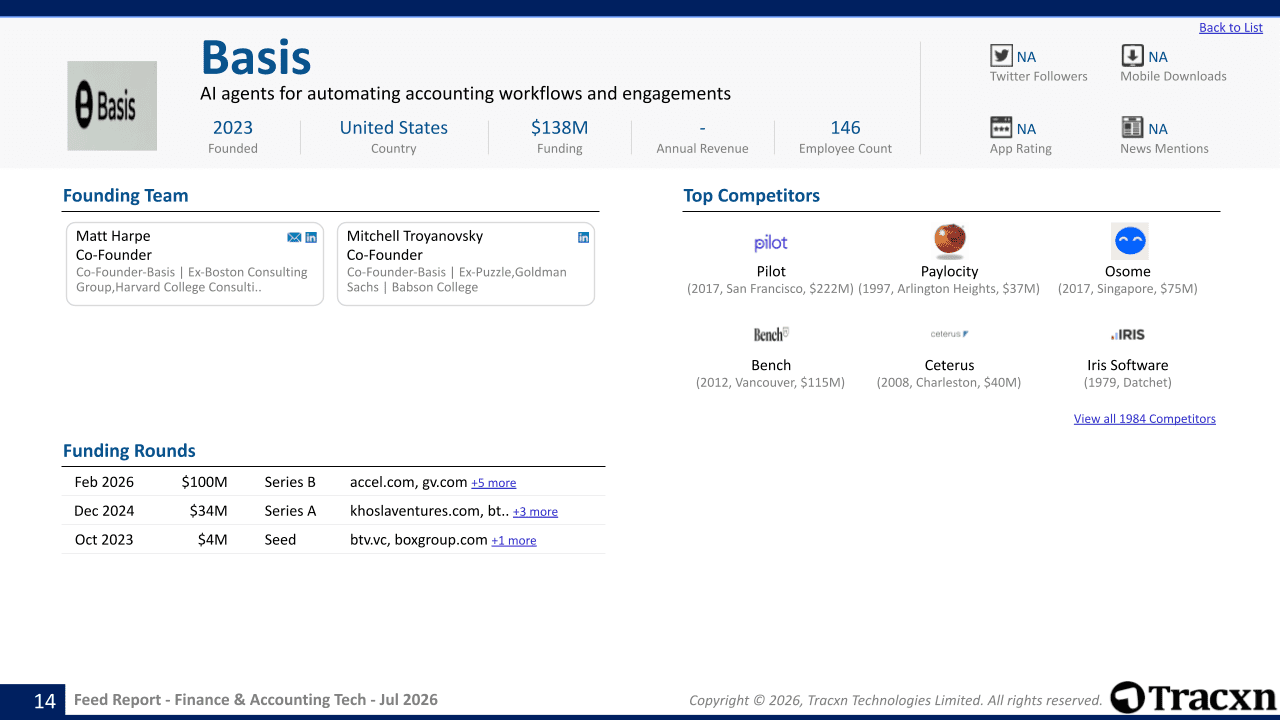
Task: Click the Ceterus competitor logo
Action: [x=949, y=334]
